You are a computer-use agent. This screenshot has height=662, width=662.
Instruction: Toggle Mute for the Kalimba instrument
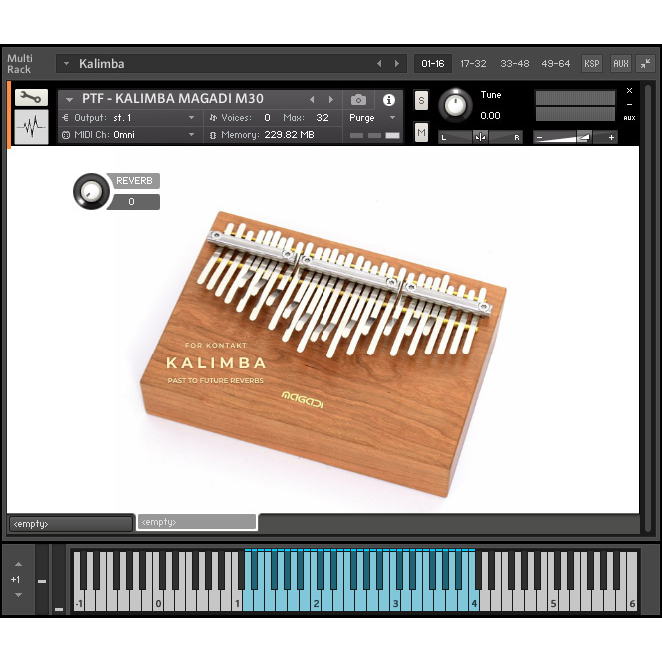coord(421,133)
